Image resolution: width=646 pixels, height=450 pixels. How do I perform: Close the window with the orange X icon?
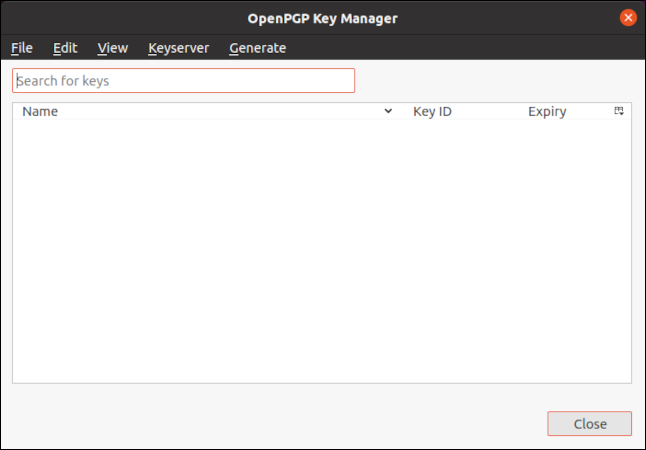click(x=628, y=18)
